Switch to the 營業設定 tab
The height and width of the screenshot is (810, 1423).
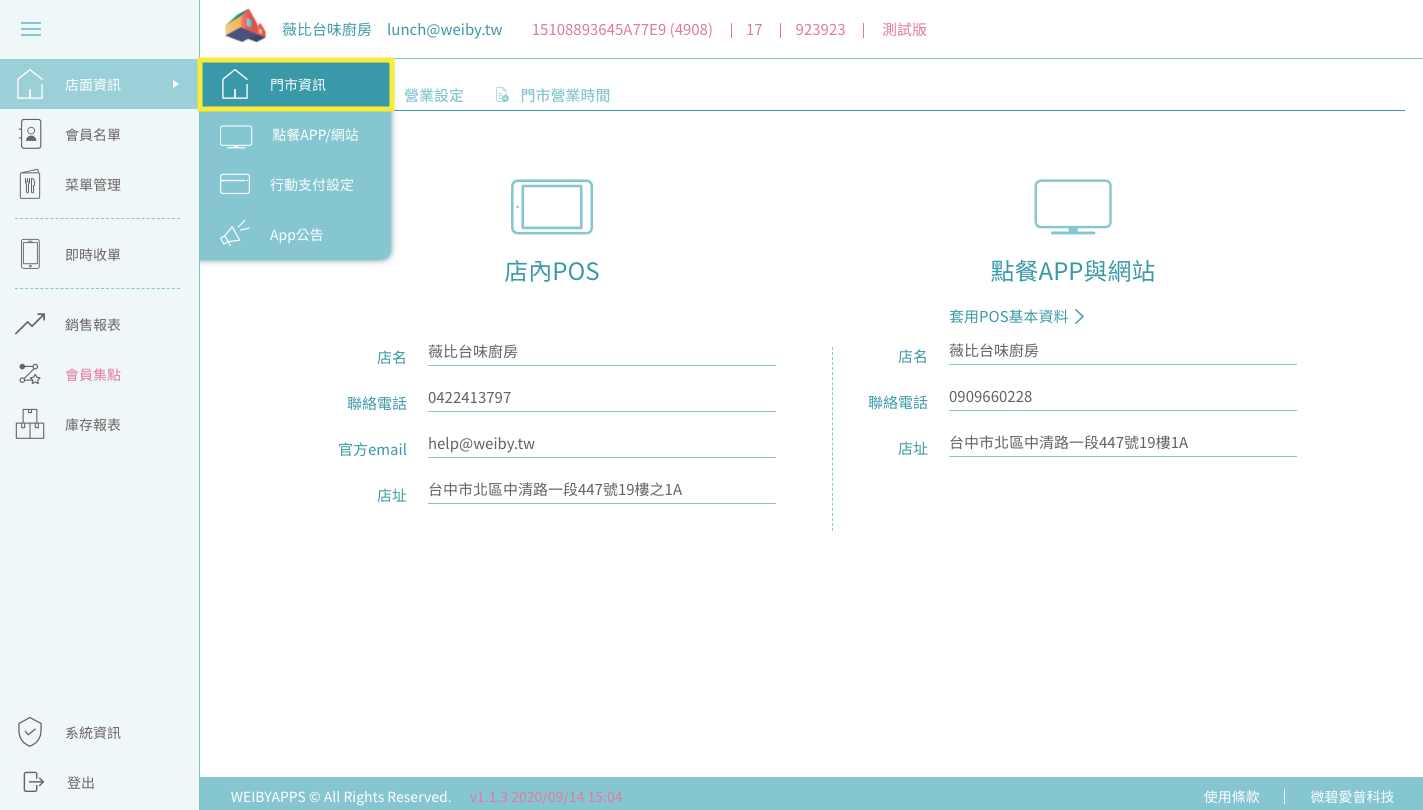434,95
